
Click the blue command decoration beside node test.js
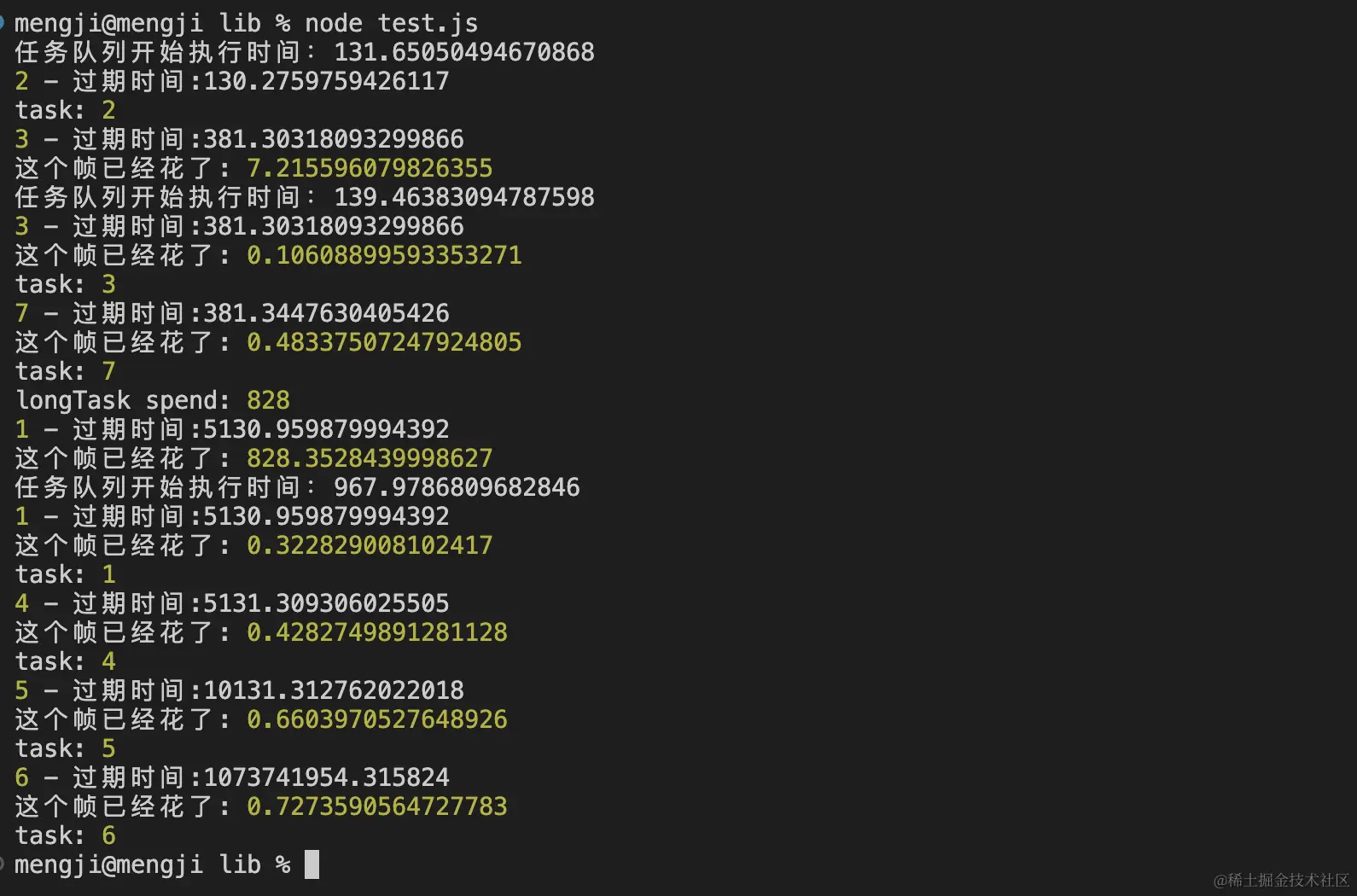(x=3, y=23)
